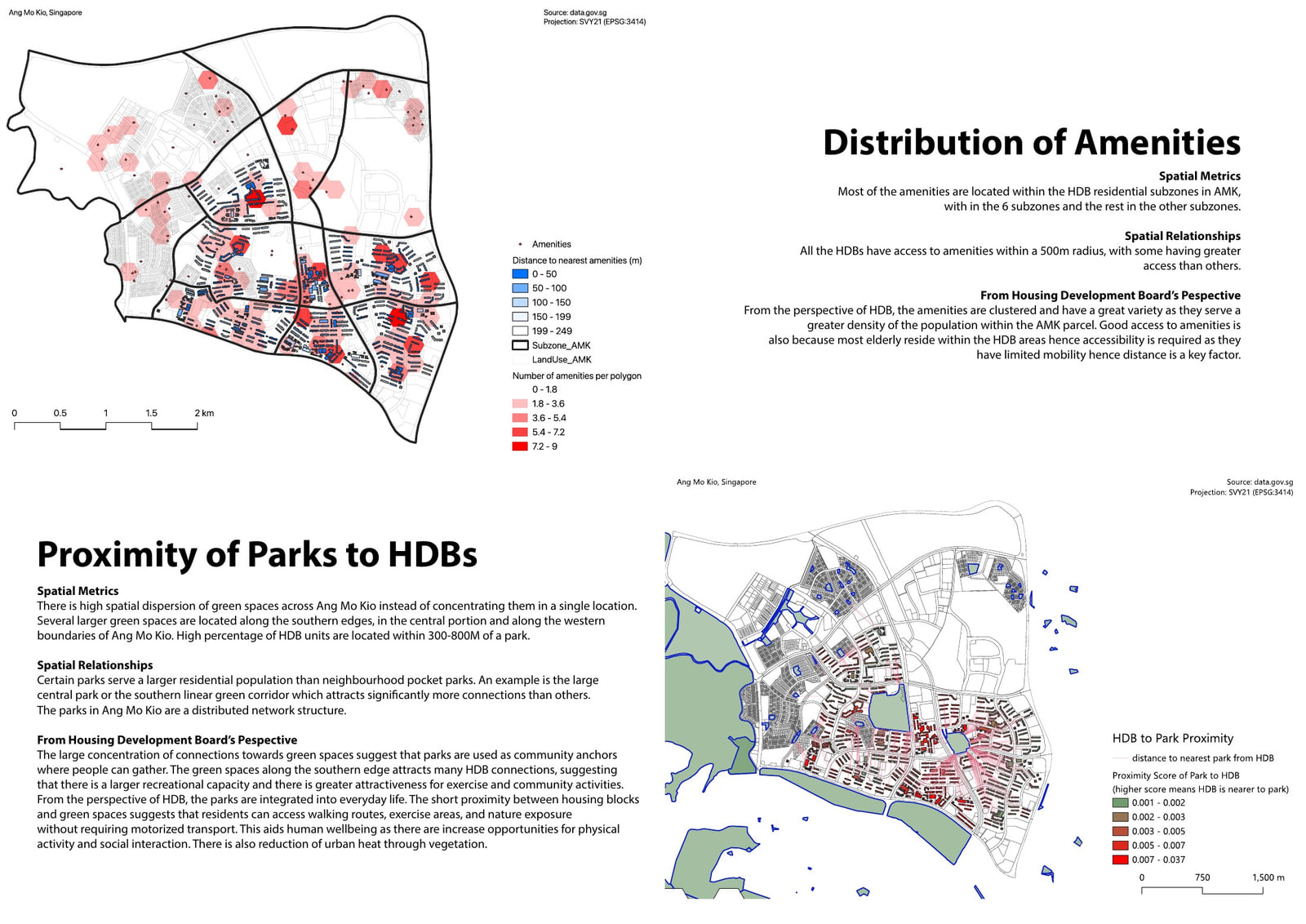This screenshot has width=1306, height=924.
Task: Choose the 7.2 - 9 amenities swatch
Action: (520, 446)
